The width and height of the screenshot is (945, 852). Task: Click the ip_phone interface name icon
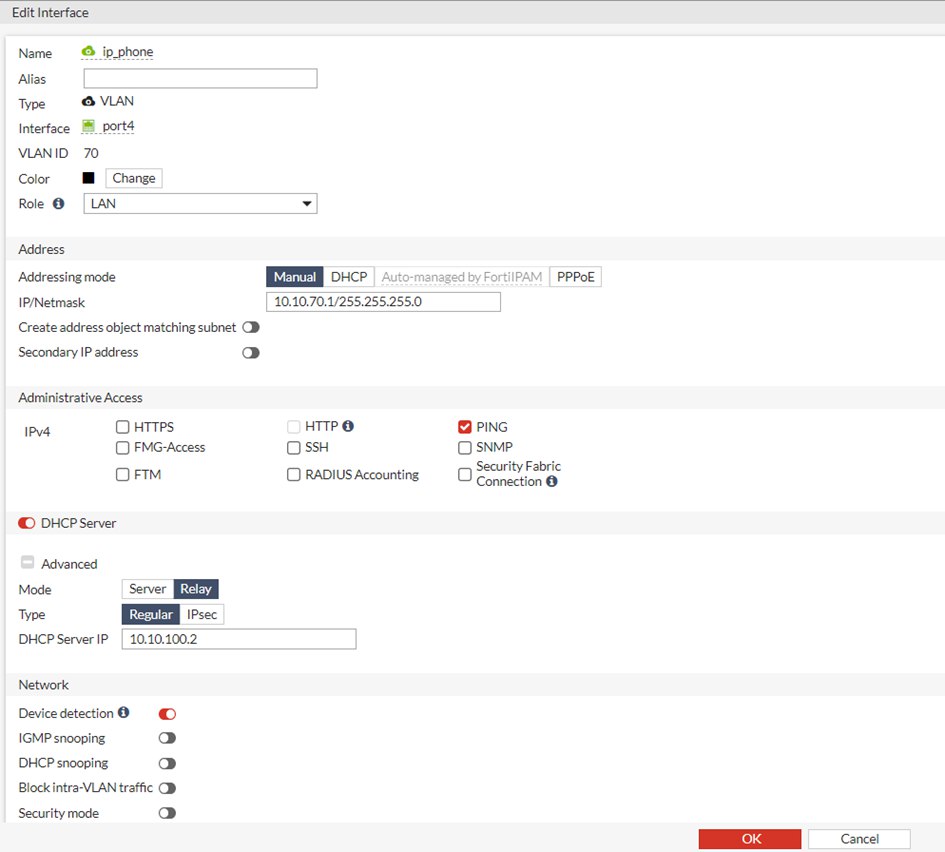[89, 52]
